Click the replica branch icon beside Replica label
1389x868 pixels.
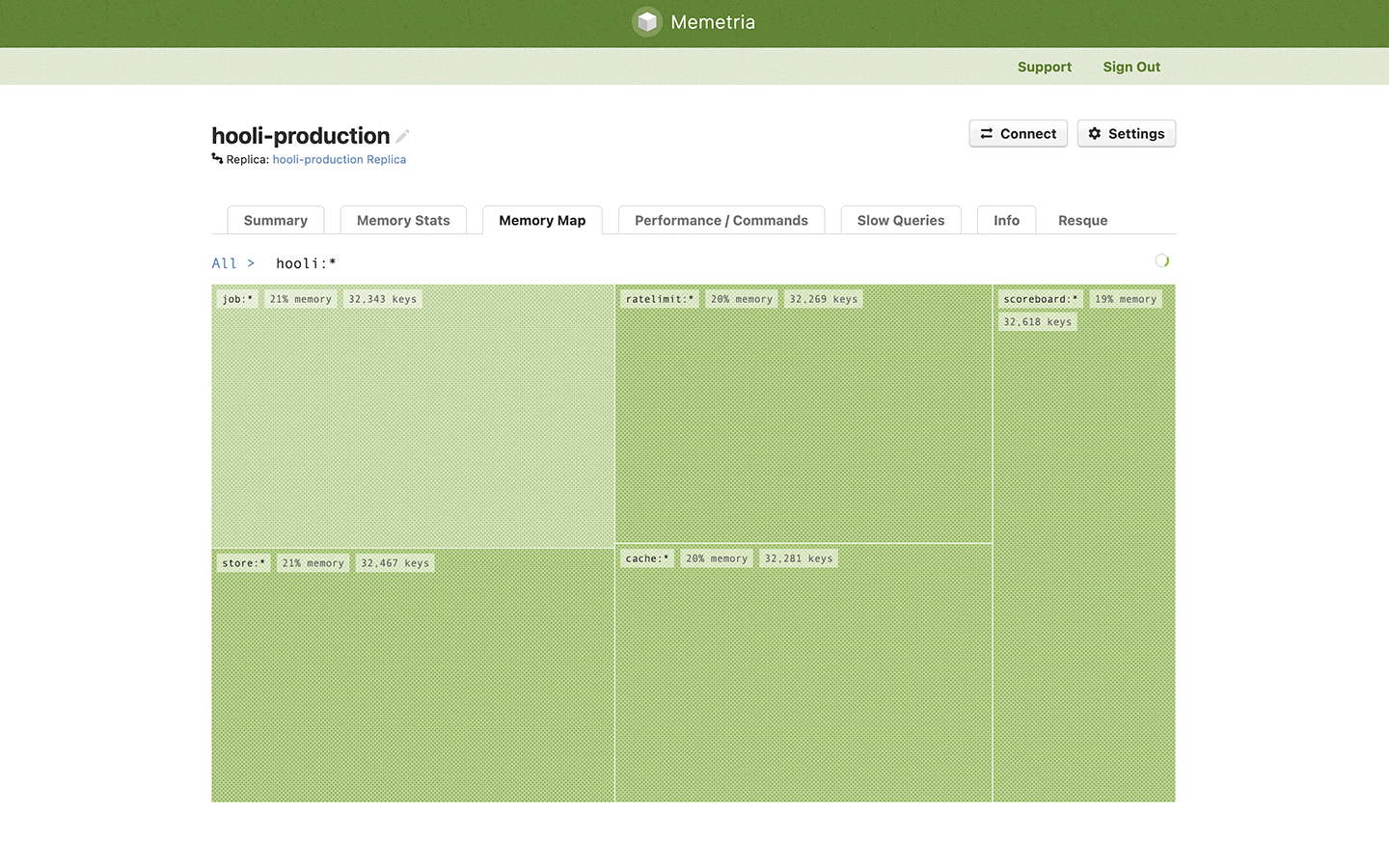pyautogui.click(x=217, y=159)
